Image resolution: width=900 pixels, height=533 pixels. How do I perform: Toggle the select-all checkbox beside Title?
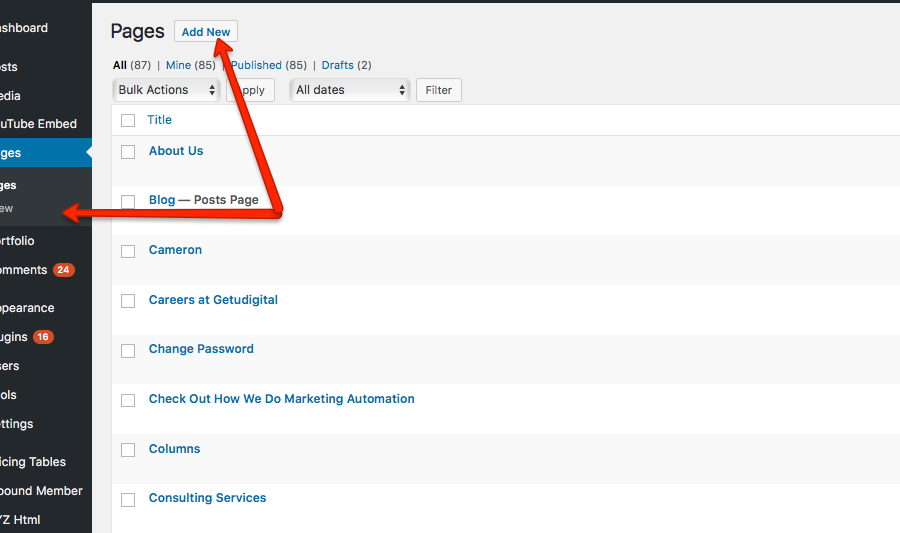point(128,120)
